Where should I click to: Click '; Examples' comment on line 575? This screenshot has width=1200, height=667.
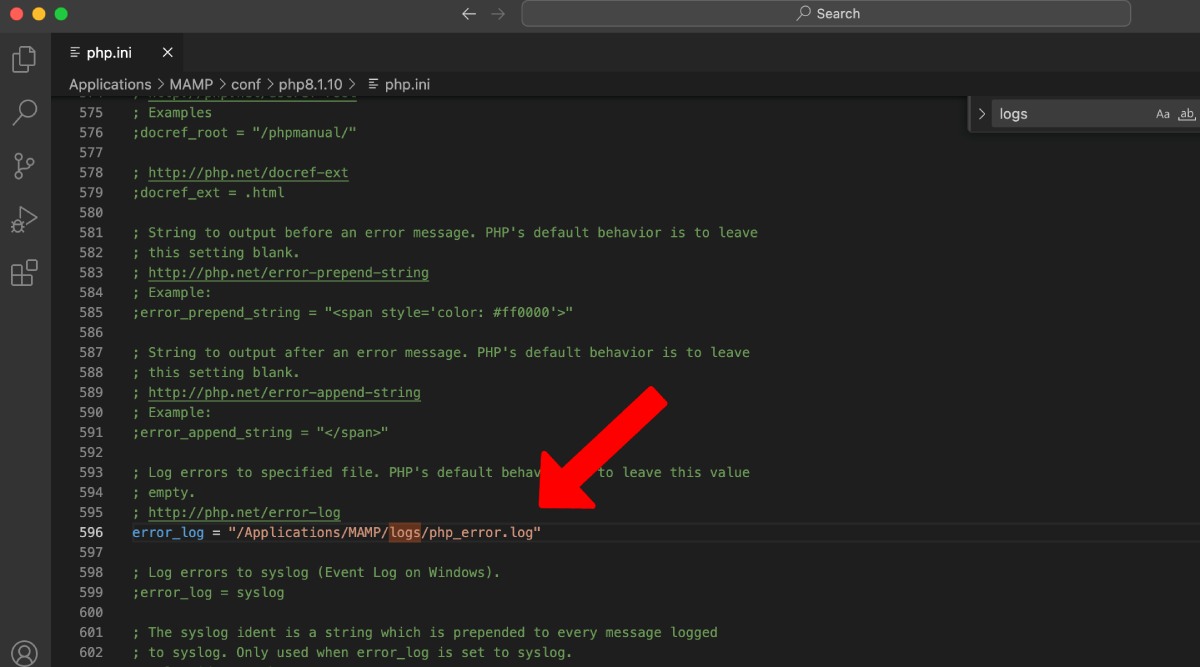click(x=172, y=112)
